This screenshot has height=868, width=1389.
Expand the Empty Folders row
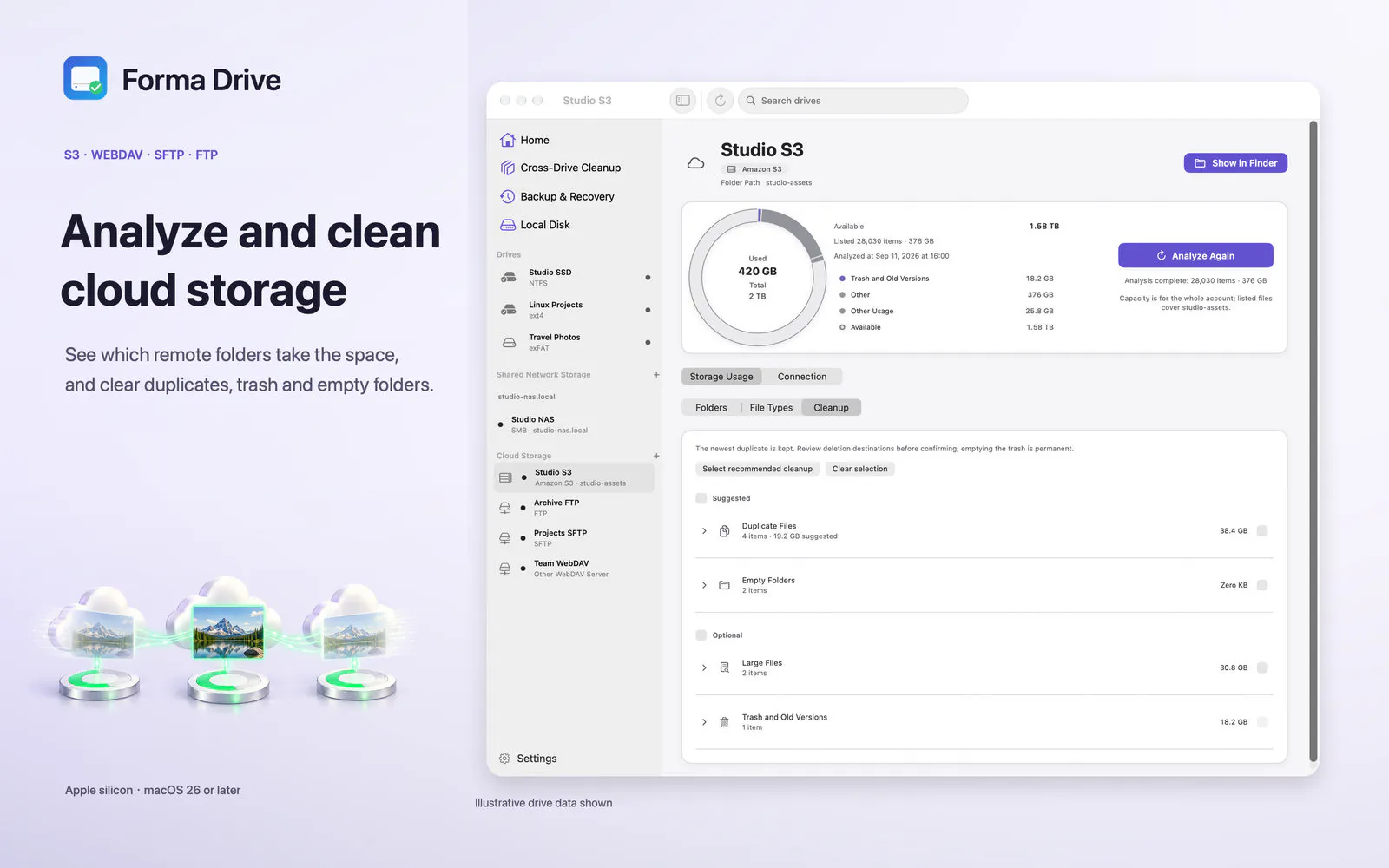(x=704, y=585)
